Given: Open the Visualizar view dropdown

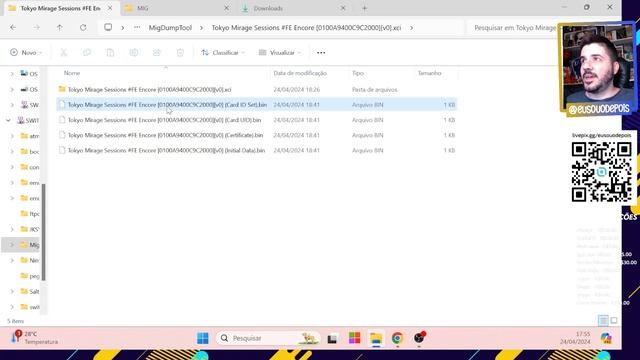Looking at the screenshot, I should click(x=280, y=53).
